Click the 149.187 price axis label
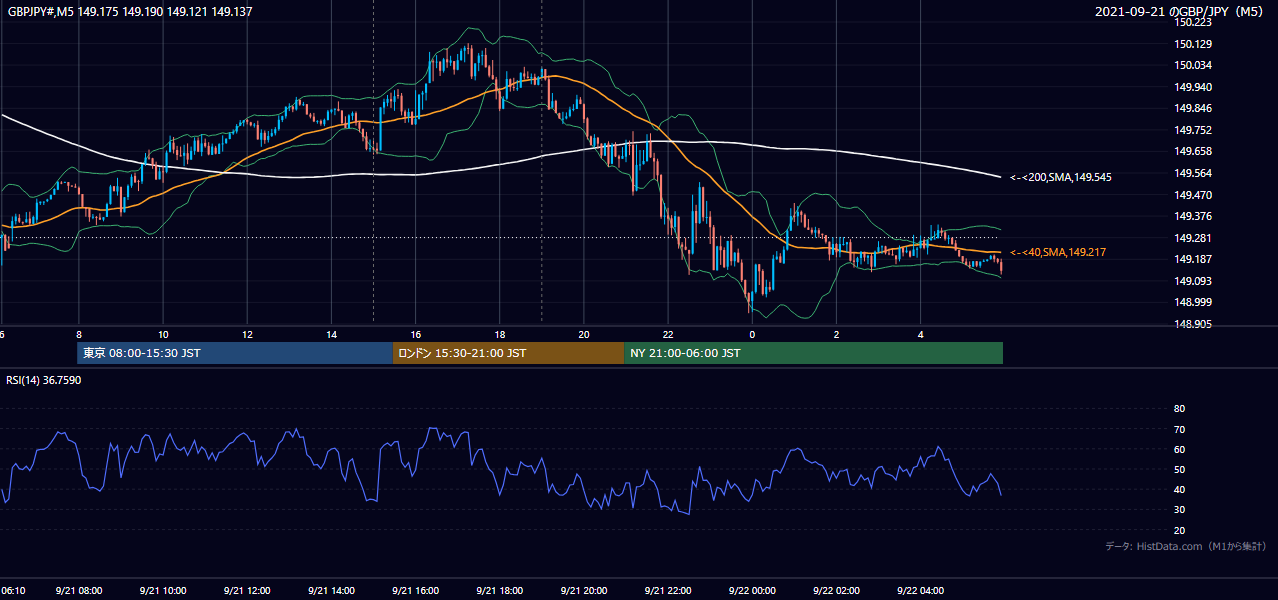 pos(1193,259)
